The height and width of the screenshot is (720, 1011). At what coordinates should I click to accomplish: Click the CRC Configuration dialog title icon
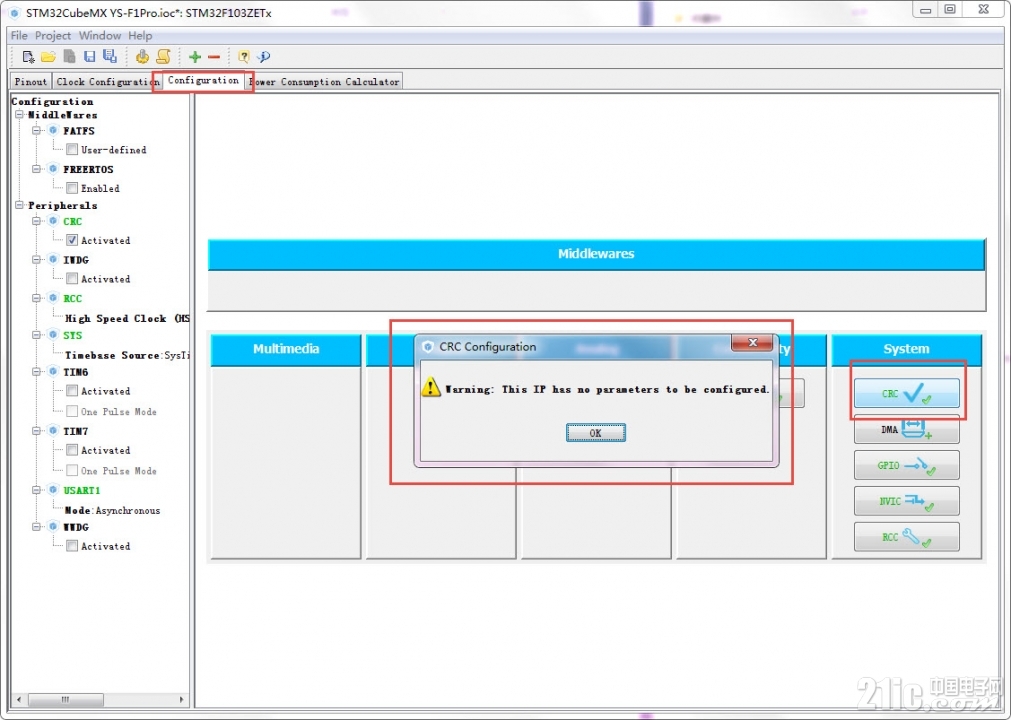427,347
